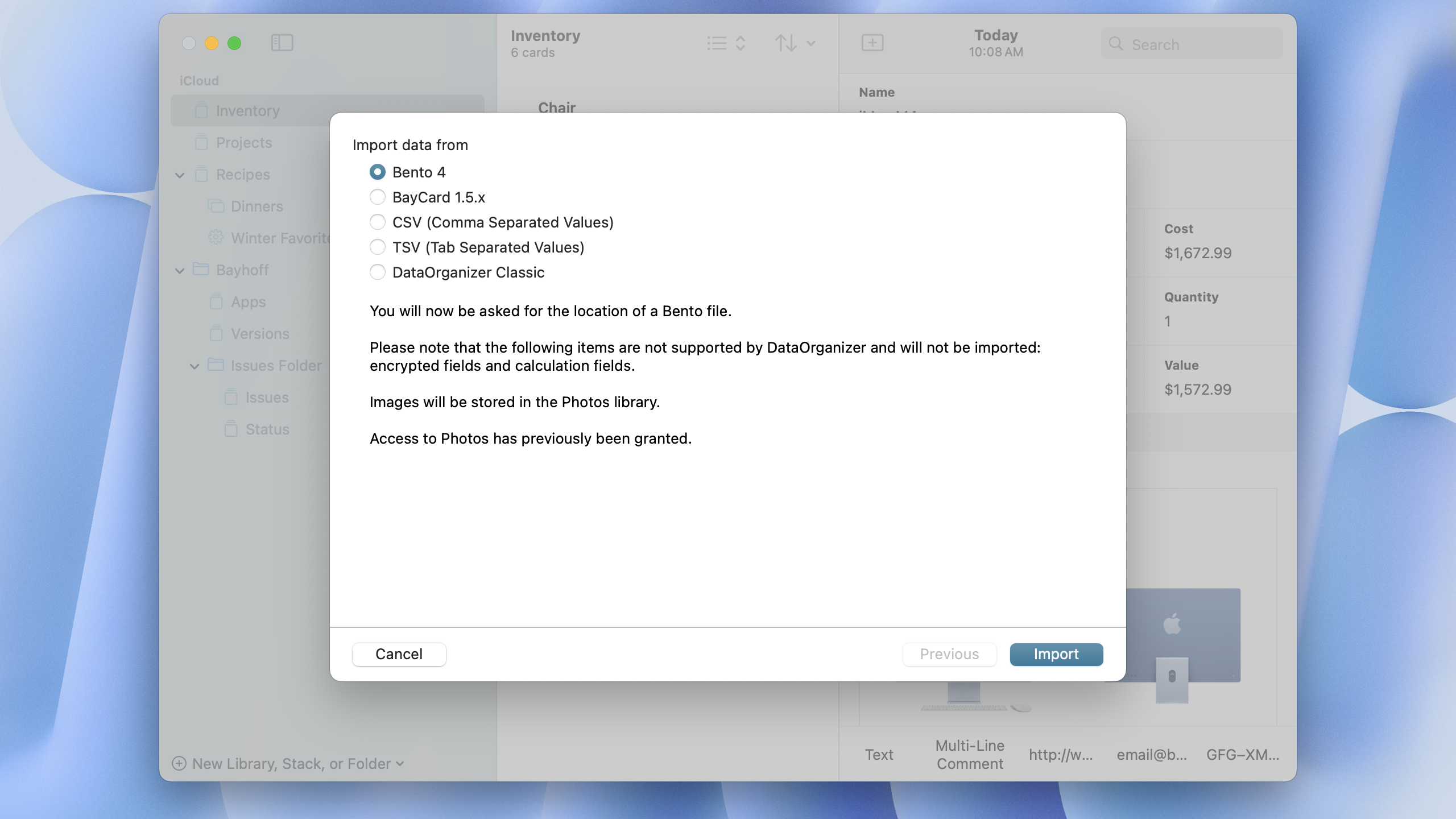Image resolution: width=1456 pixels, height=819 pixels.
Task: Select the Bayhoff folder
Action: tap(242, 270)
